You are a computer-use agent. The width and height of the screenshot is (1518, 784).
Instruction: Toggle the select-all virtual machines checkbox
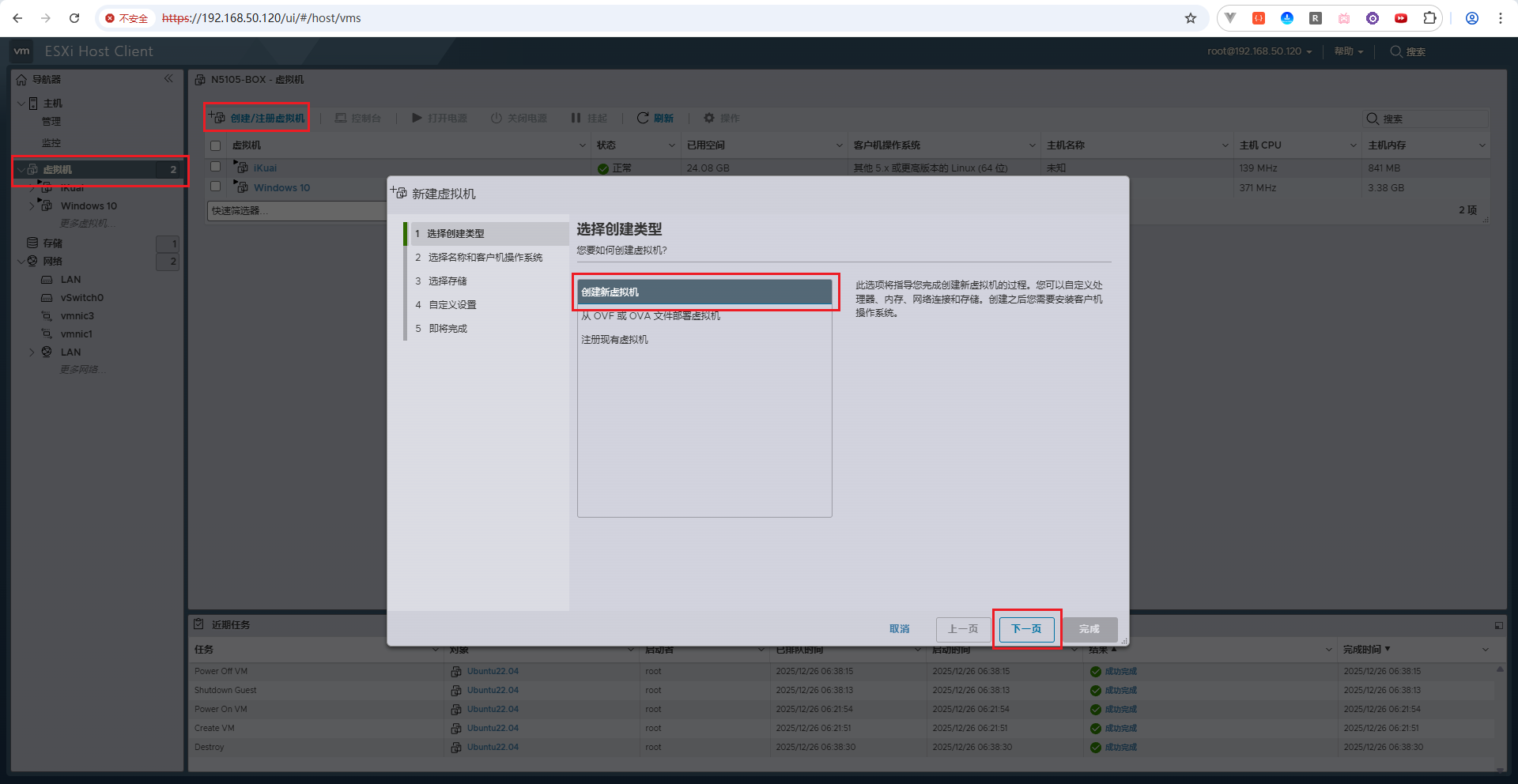215,145
